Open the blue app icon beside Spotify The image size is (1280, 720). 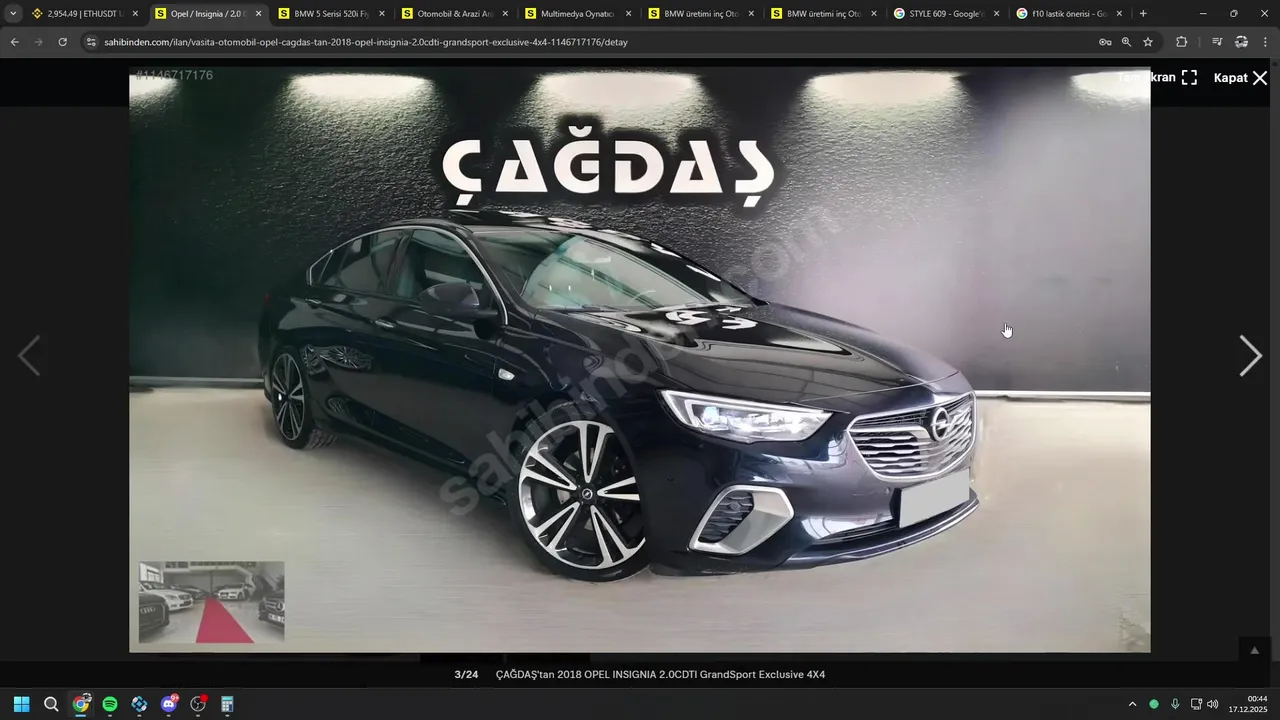pos(139,704)
